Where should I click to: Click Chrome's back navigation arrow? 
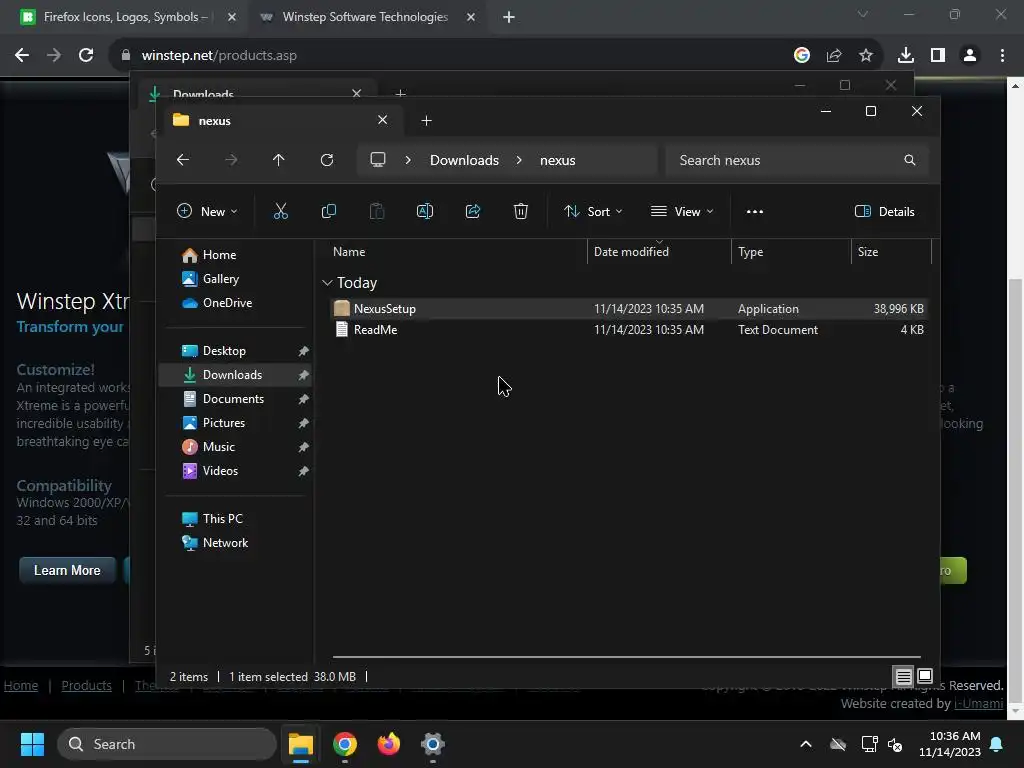[22, 56]
